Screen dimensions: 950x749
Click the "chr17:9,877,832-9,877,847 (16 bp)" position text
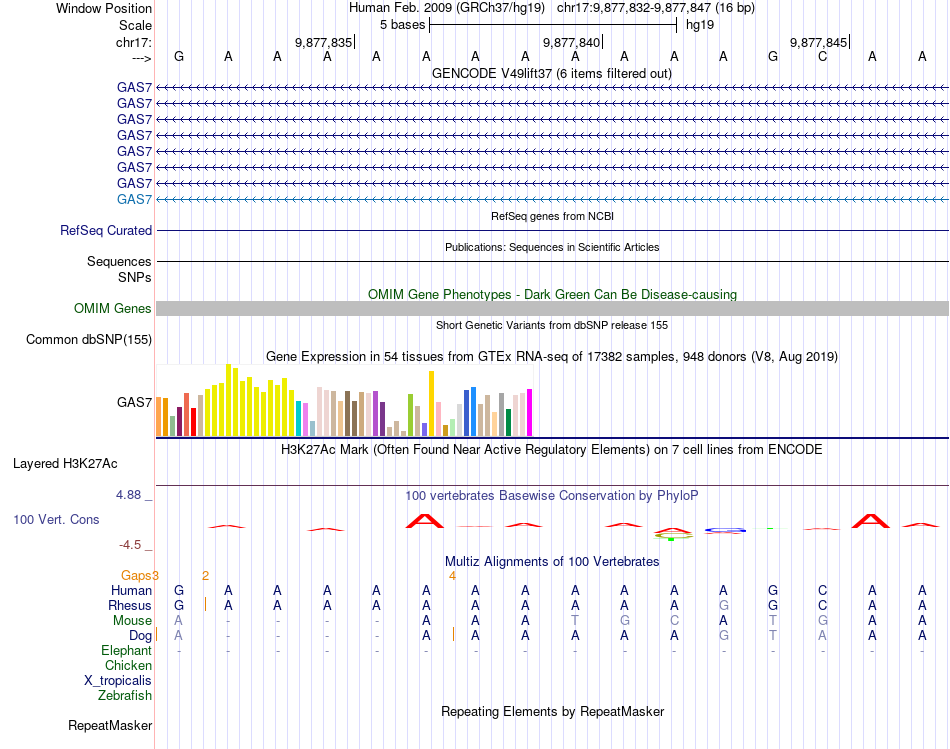point(656,8)
